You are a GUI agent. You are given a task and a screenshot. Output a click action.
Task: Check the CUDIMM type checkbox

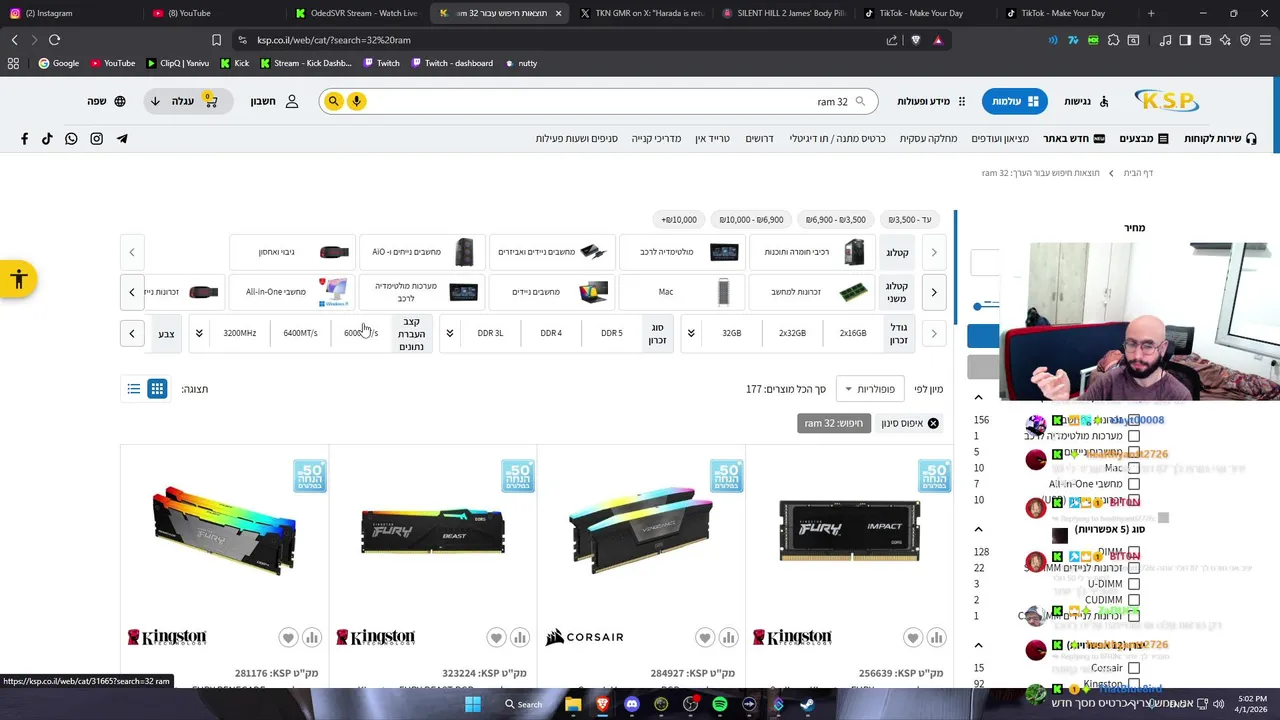1133,600
